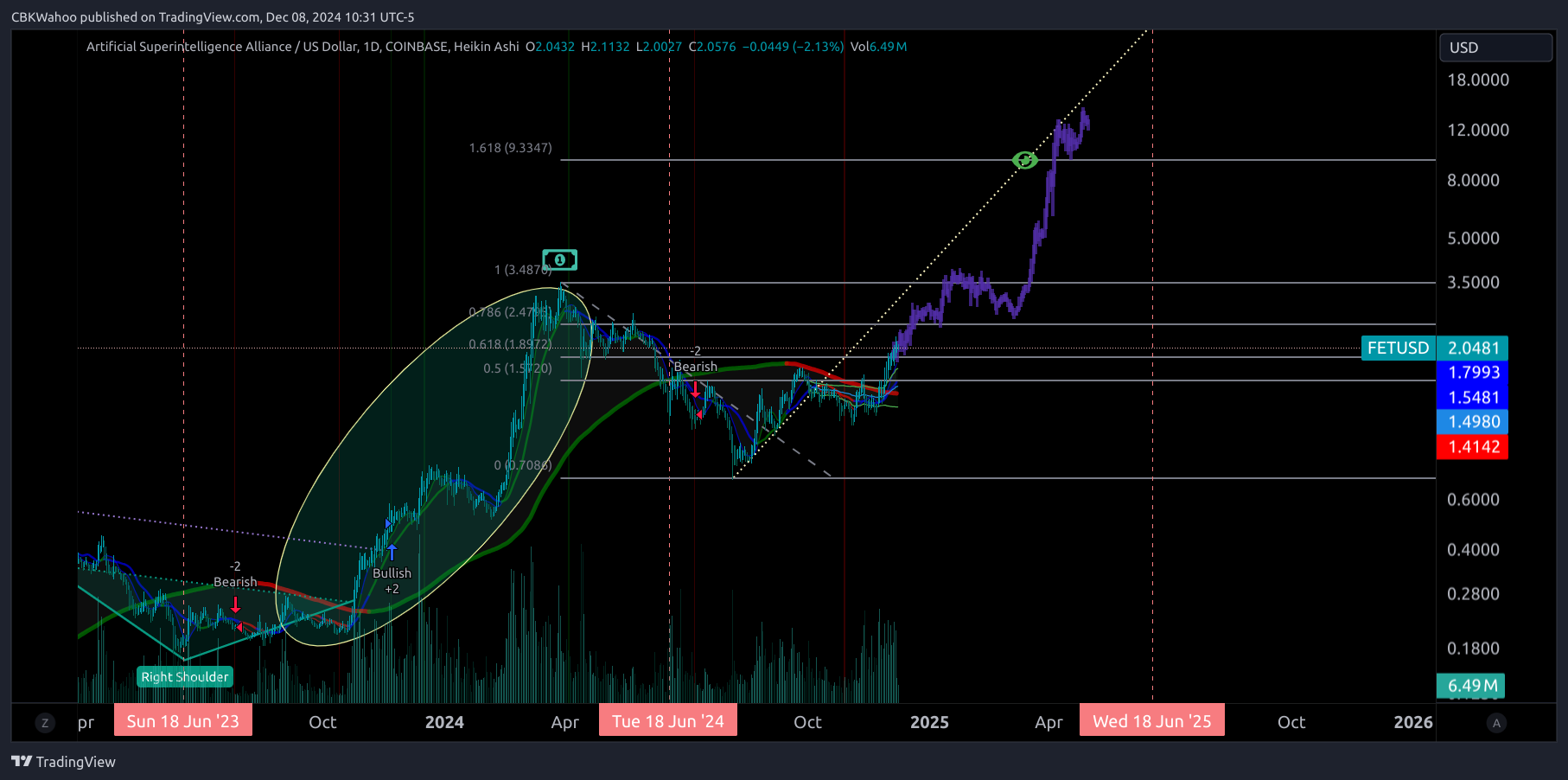Click the 0.5 Fibonacci level label

pos(518,368)
